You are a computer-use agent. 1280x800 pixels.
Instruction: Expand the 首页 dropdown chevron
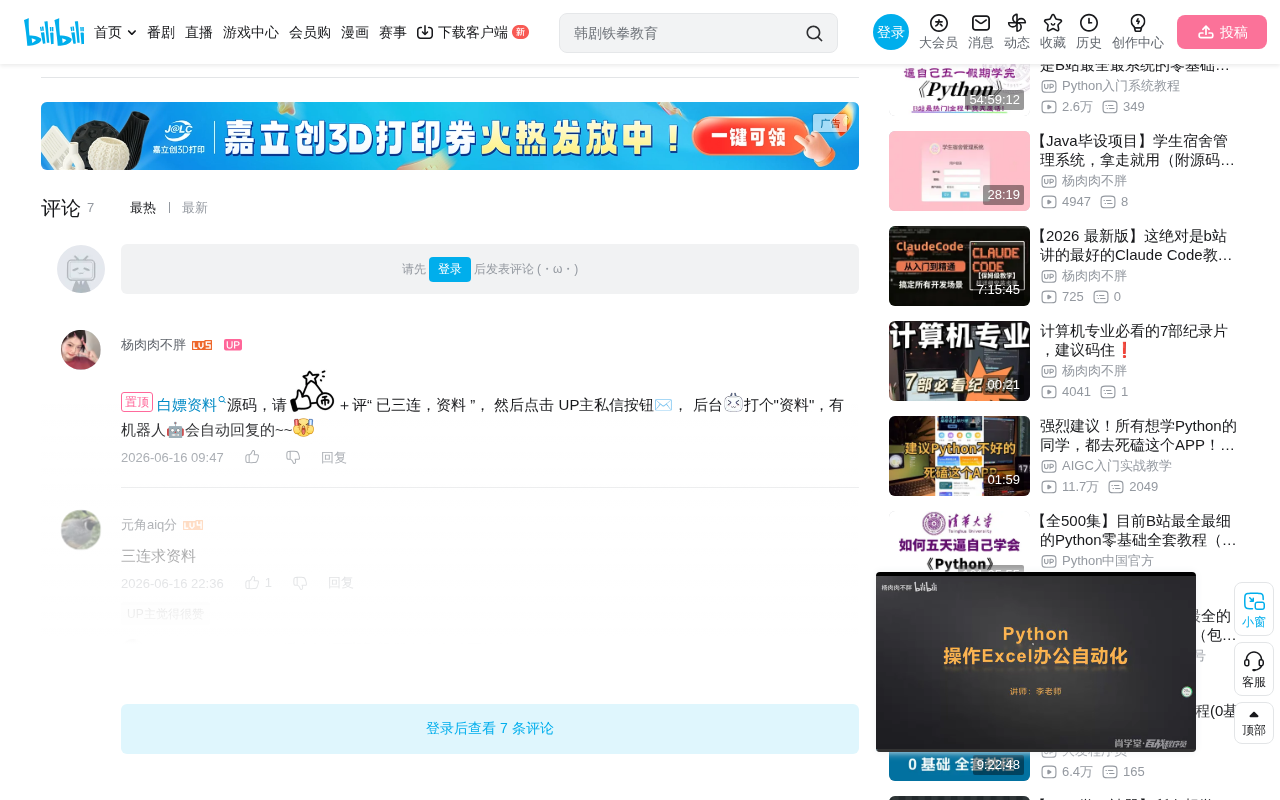pos(132,33)
